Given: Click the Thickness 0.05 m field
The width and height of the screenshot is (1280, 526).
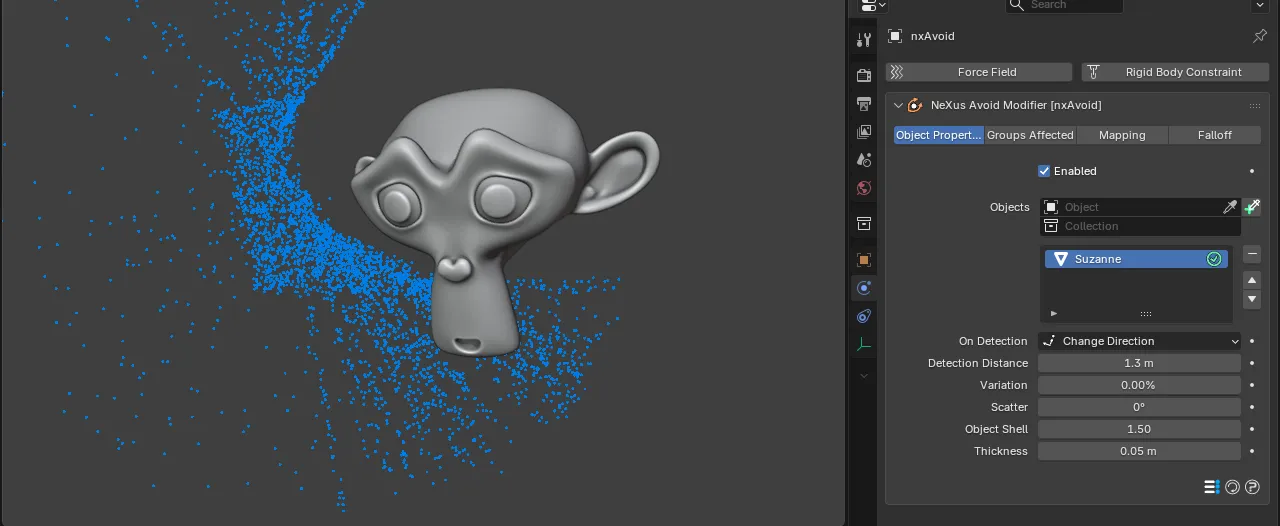Looking at the screenshot, I should tap(1139, 451).
